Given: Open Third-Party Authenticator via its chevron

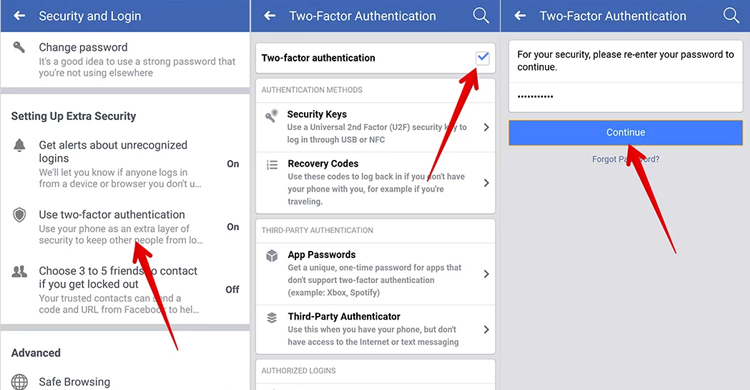Looking at the screenshot, I should [x=486, y=329].
